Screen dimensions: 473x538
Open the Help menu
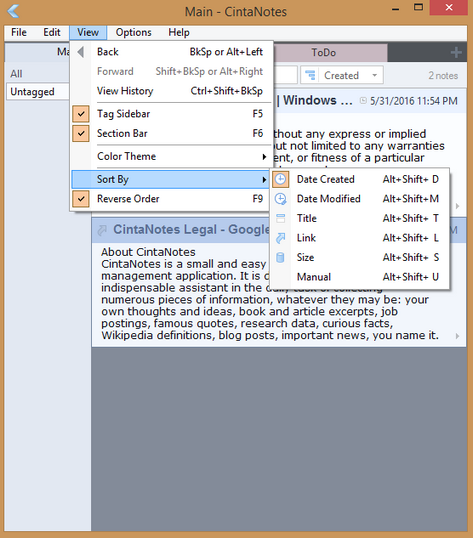pos(179,32)
